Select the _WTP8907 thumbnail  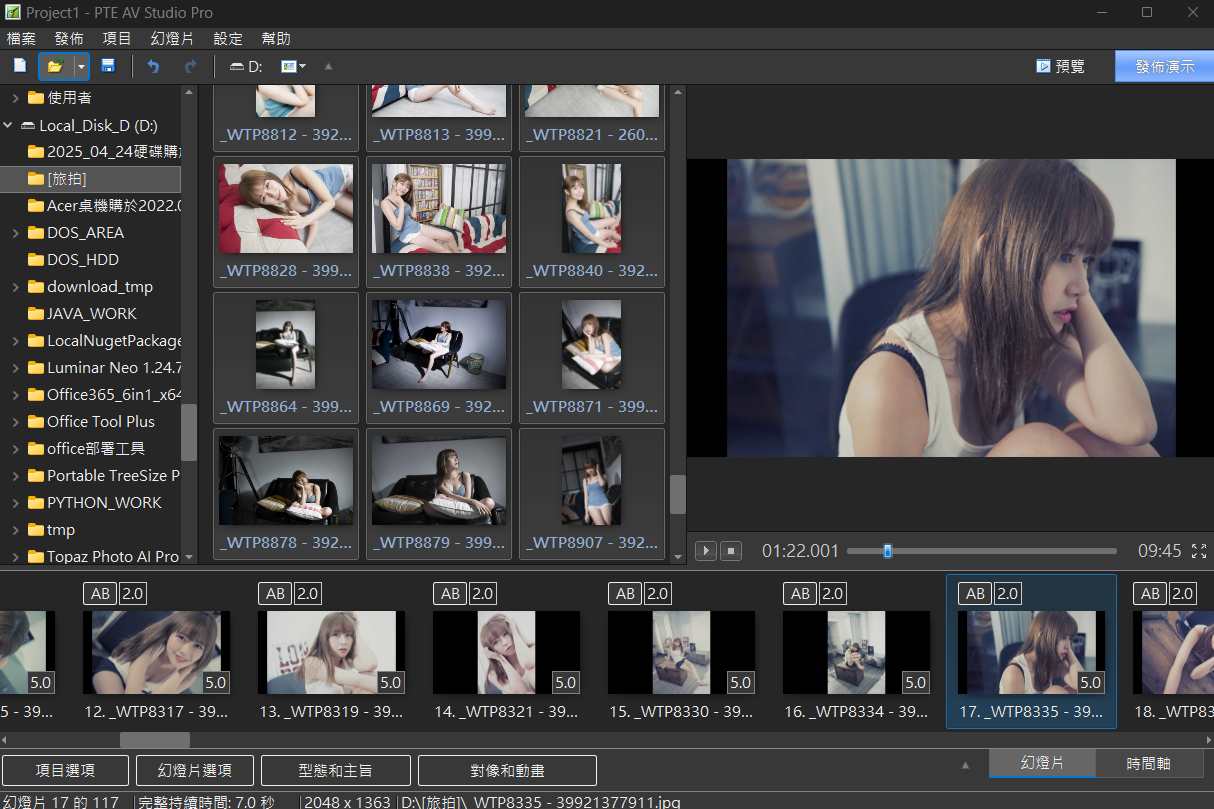592,494
